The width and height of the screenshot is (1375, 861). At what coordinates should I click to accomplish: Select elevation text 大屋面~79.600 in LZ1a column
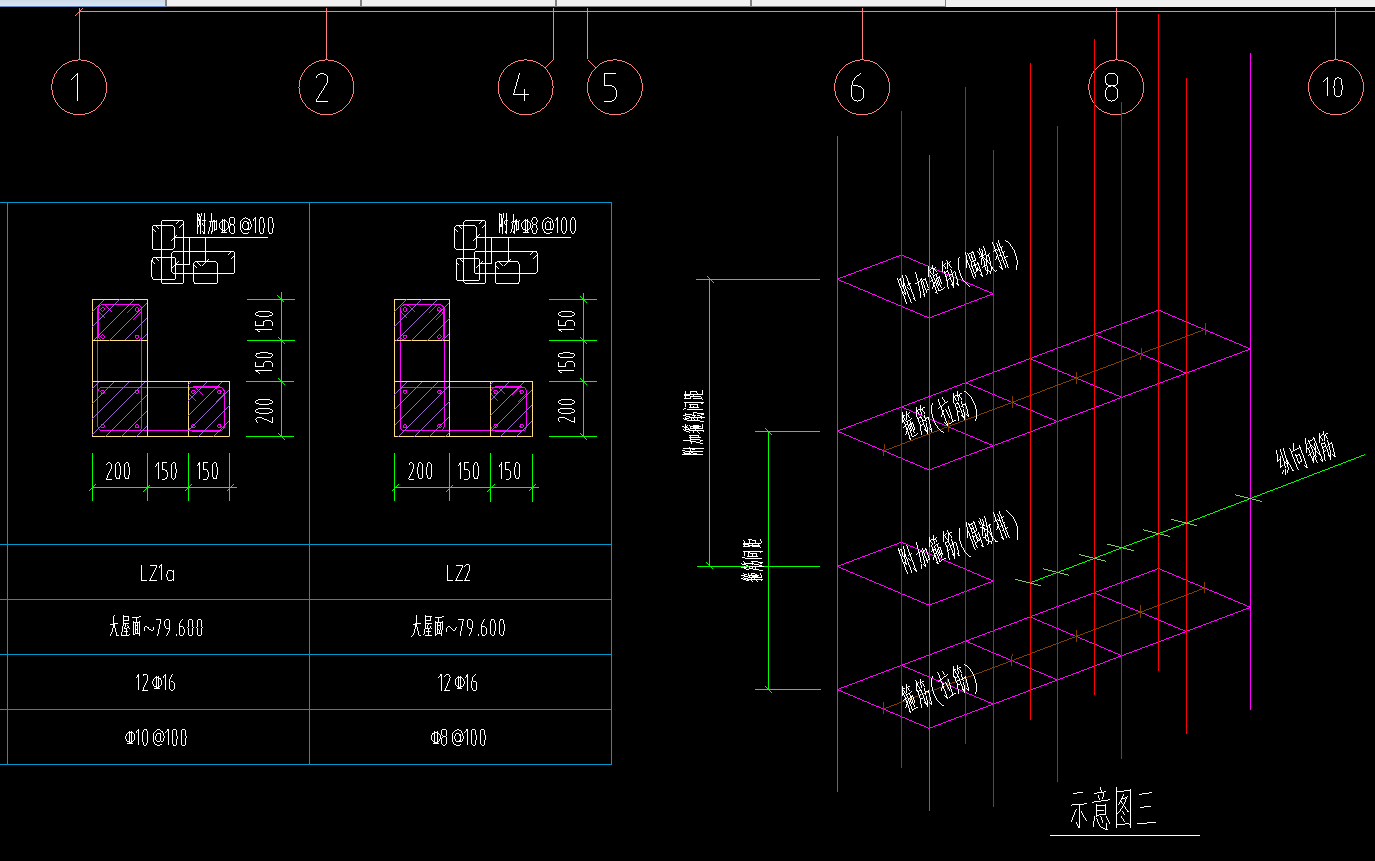pos(157,628)
